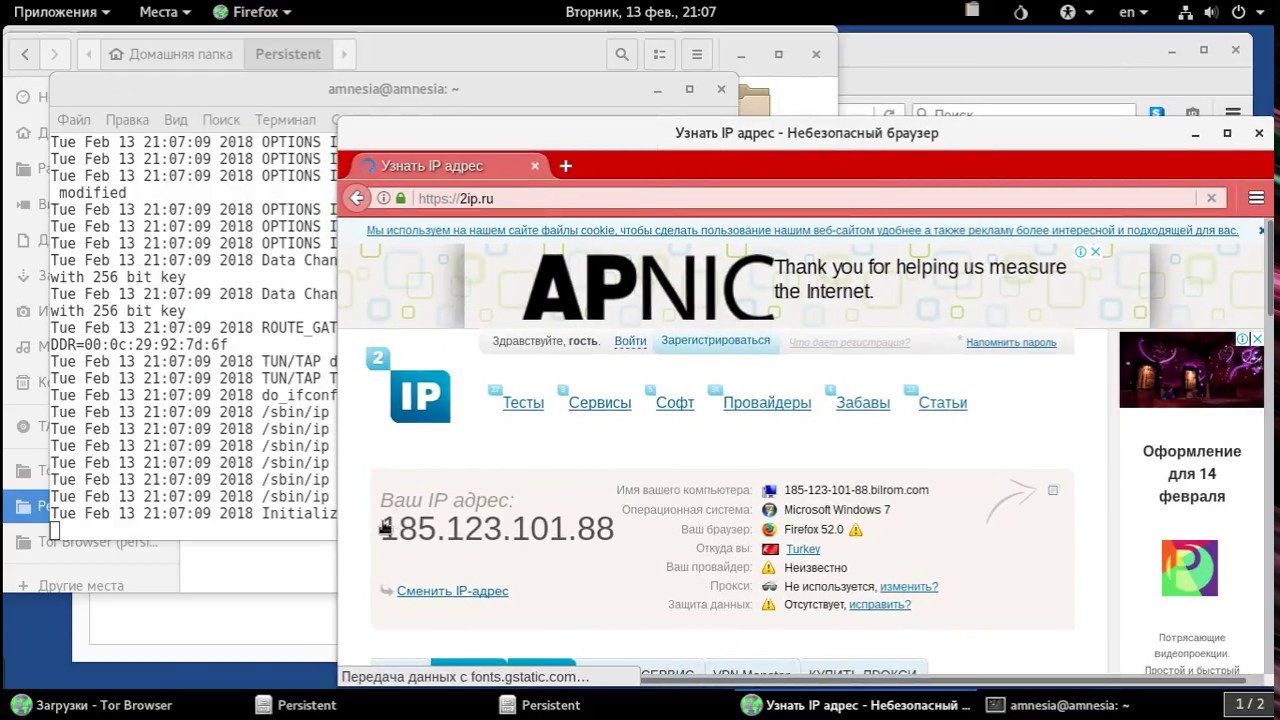Viewport: 1280px width, 720px height.
Task: Click the volume speaker icon
Action: 1211,12
